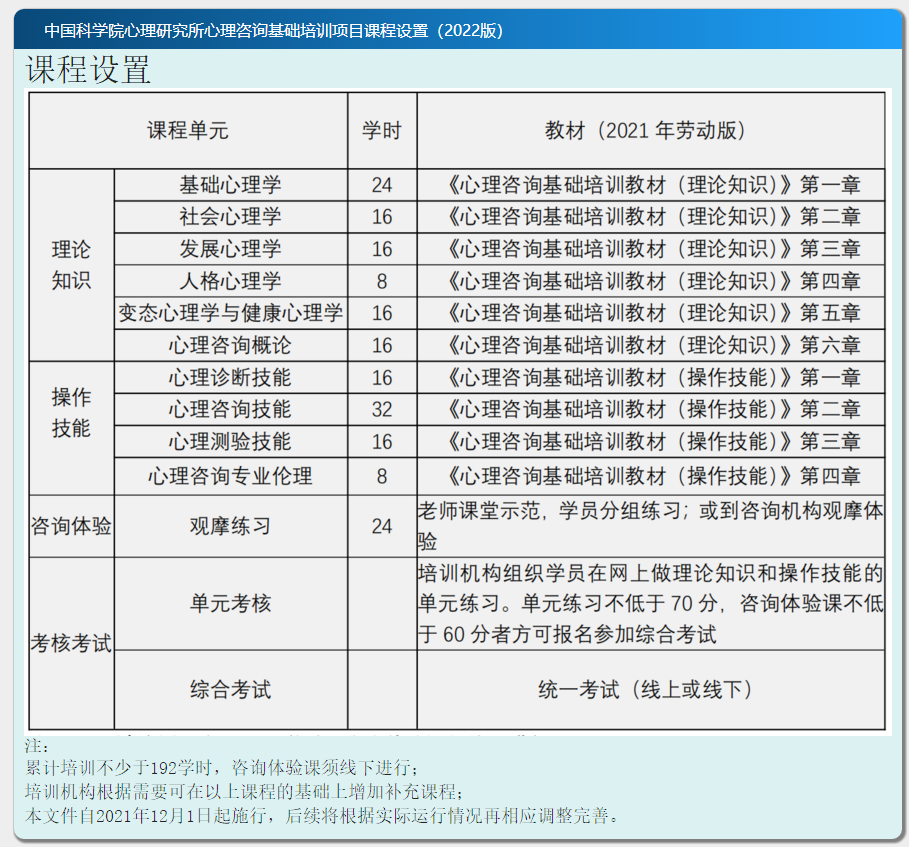909x847 pixels.
Task: Click the textbook cell 理论知识 第五章
Action: 650,314
